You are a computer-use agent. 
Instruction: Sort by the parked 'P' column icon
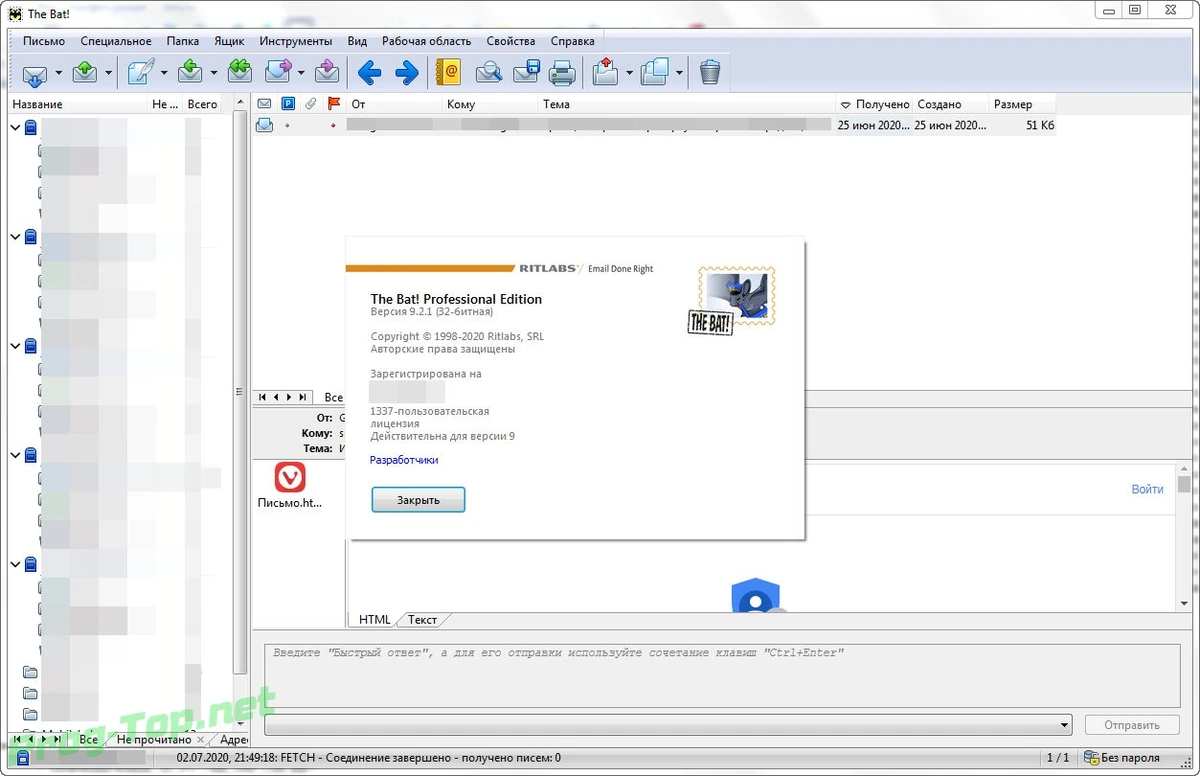(x=288, y=103)
